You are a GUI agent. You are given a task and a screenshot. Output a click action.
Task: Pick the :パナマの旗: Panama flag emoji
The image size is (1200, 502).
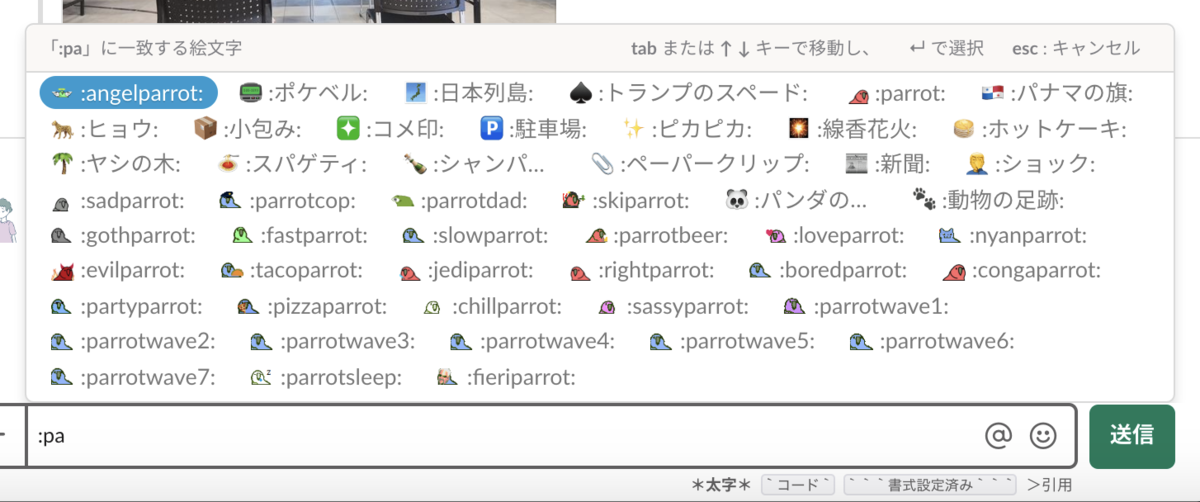(1057, 93)
